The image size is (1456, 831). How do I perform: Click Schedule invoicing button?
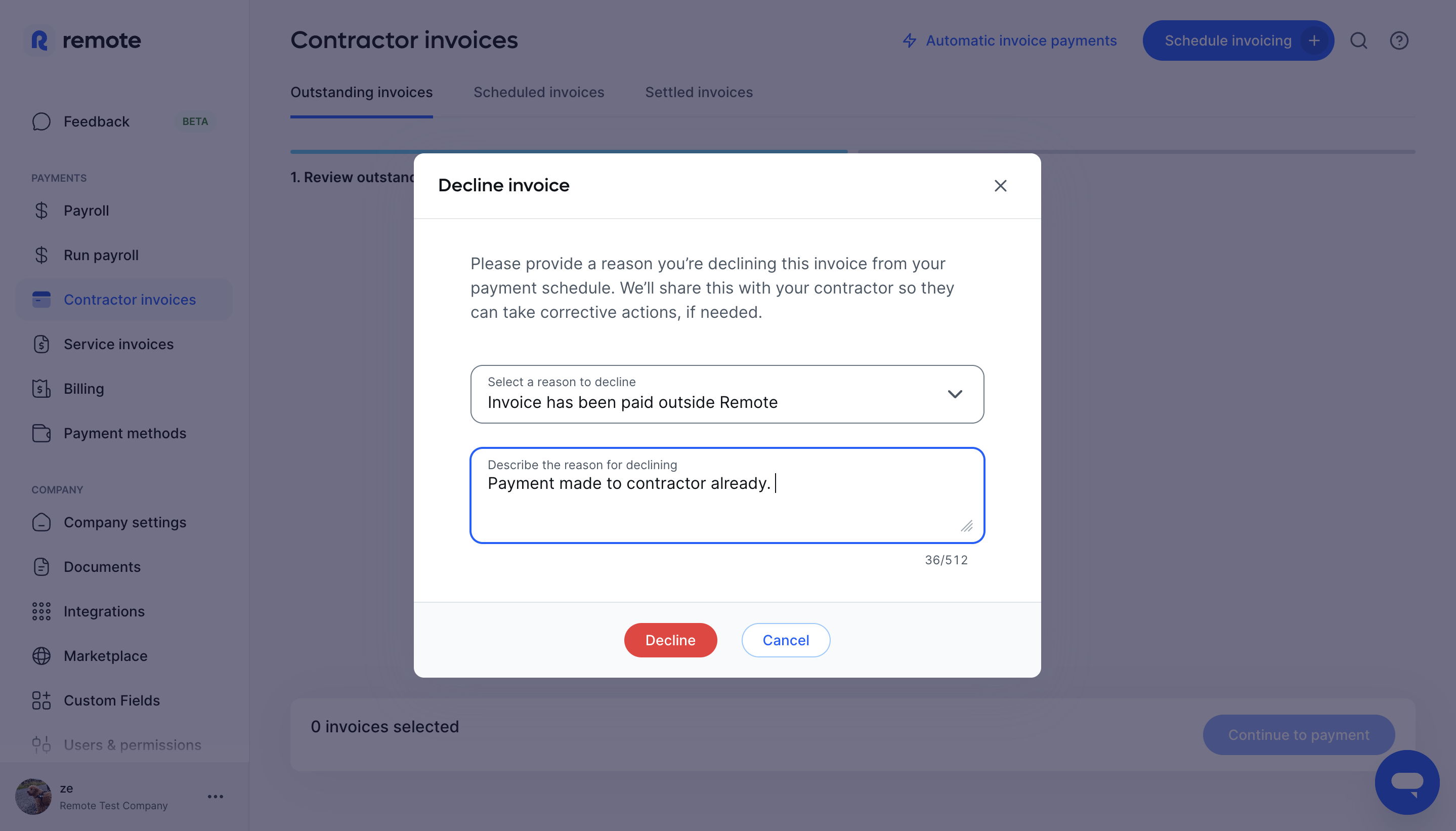tap(1238, 40)
